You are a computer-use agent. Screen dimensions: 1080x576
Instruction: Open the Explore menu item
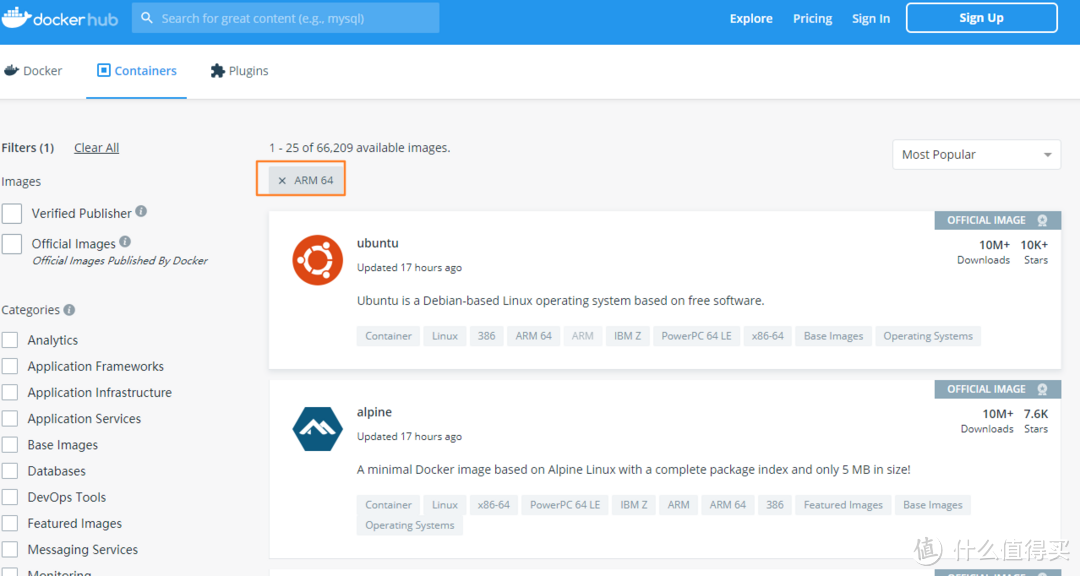click(x=751, y=19)
